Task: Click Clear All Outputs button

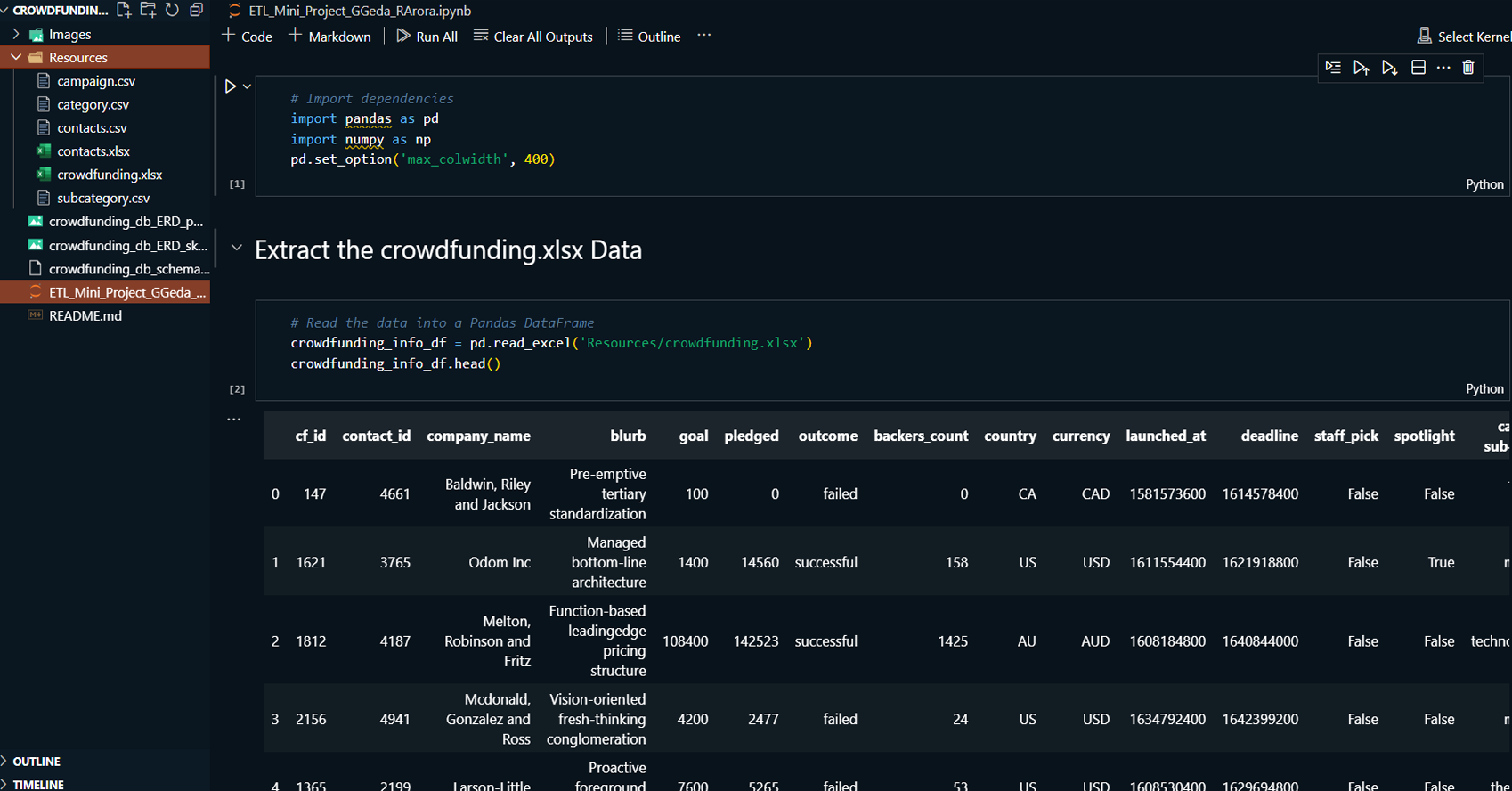Action: tap(533, 37)
